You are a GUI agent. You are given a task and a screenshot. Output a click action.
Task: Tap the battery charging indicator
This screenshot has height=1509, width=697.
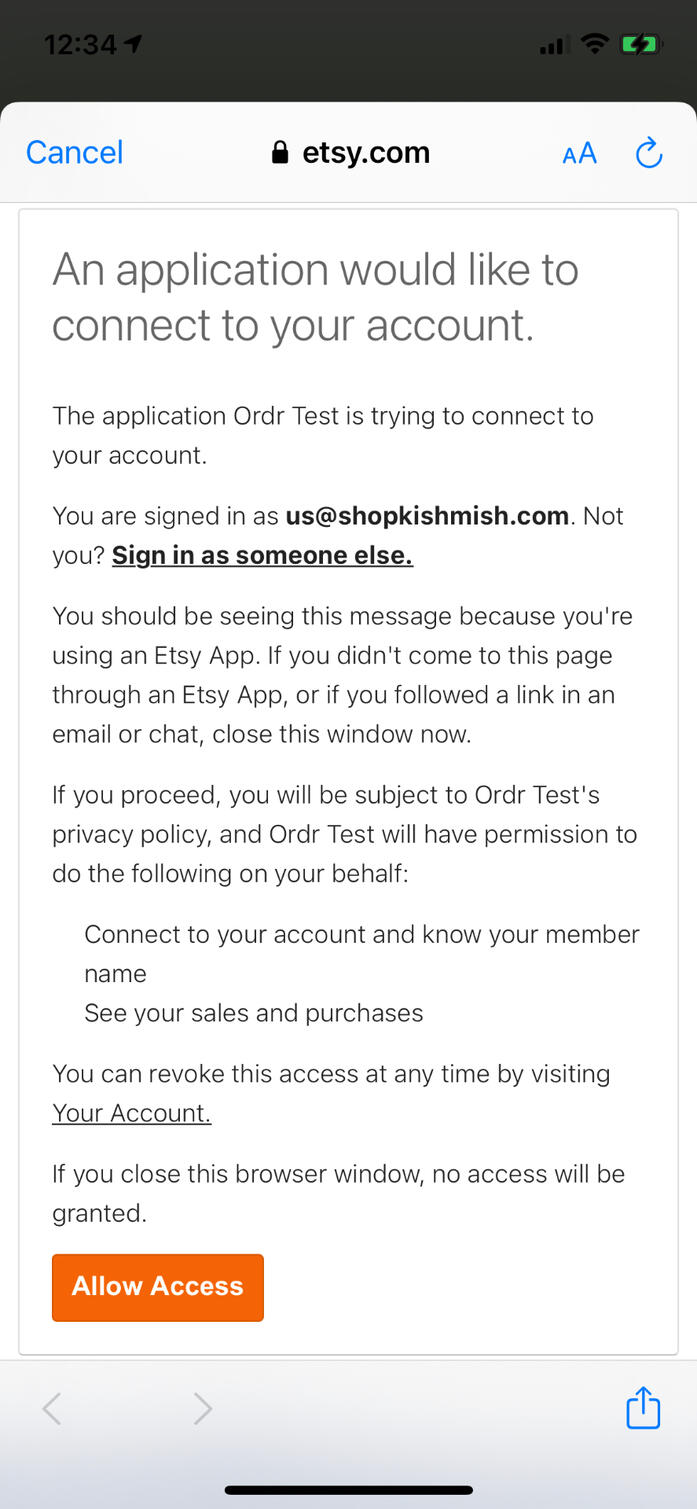click(639, 44)
